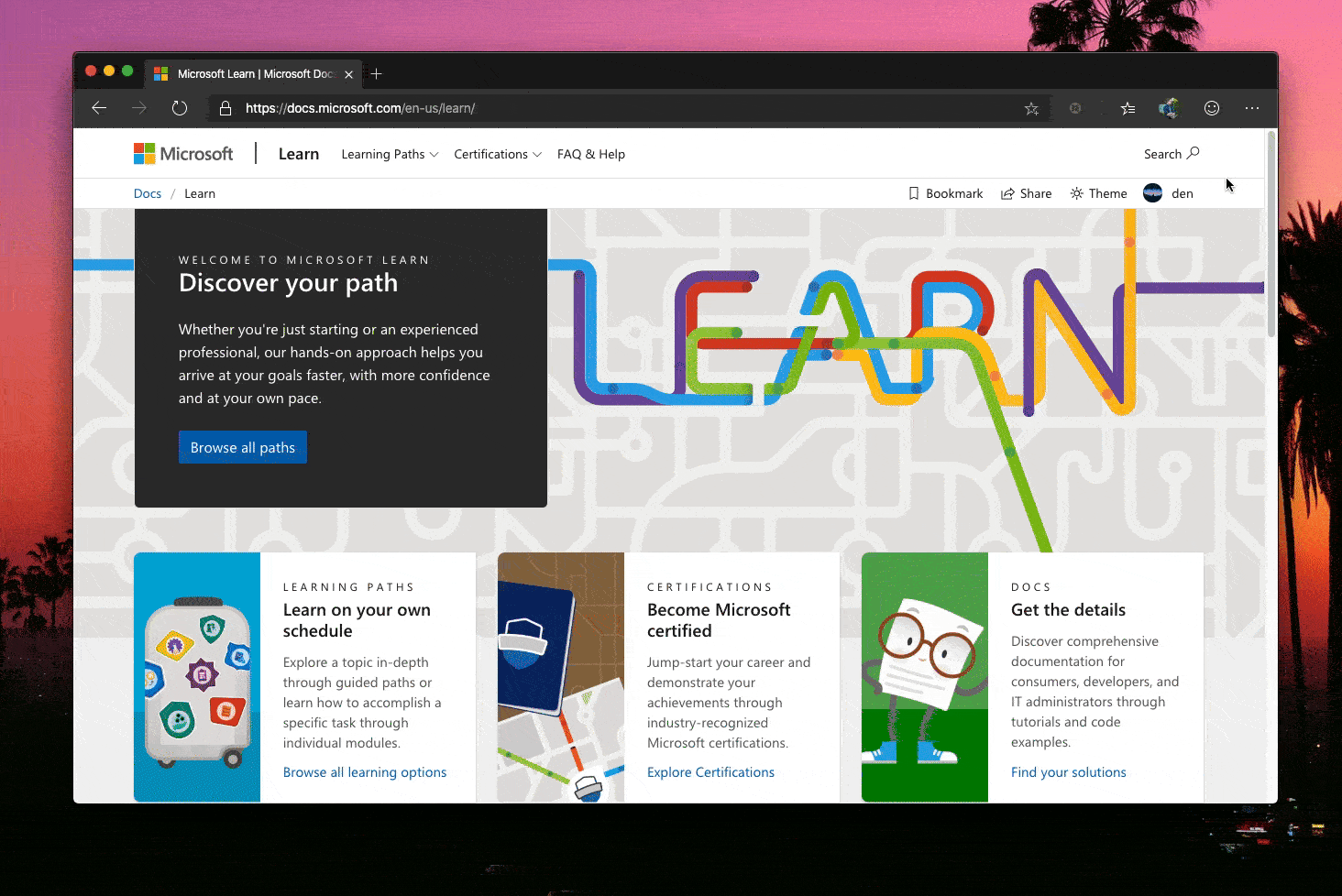The image size is (1342, 896).
Task: Go back using the browser back arrow
Action: tap(99, 108)
